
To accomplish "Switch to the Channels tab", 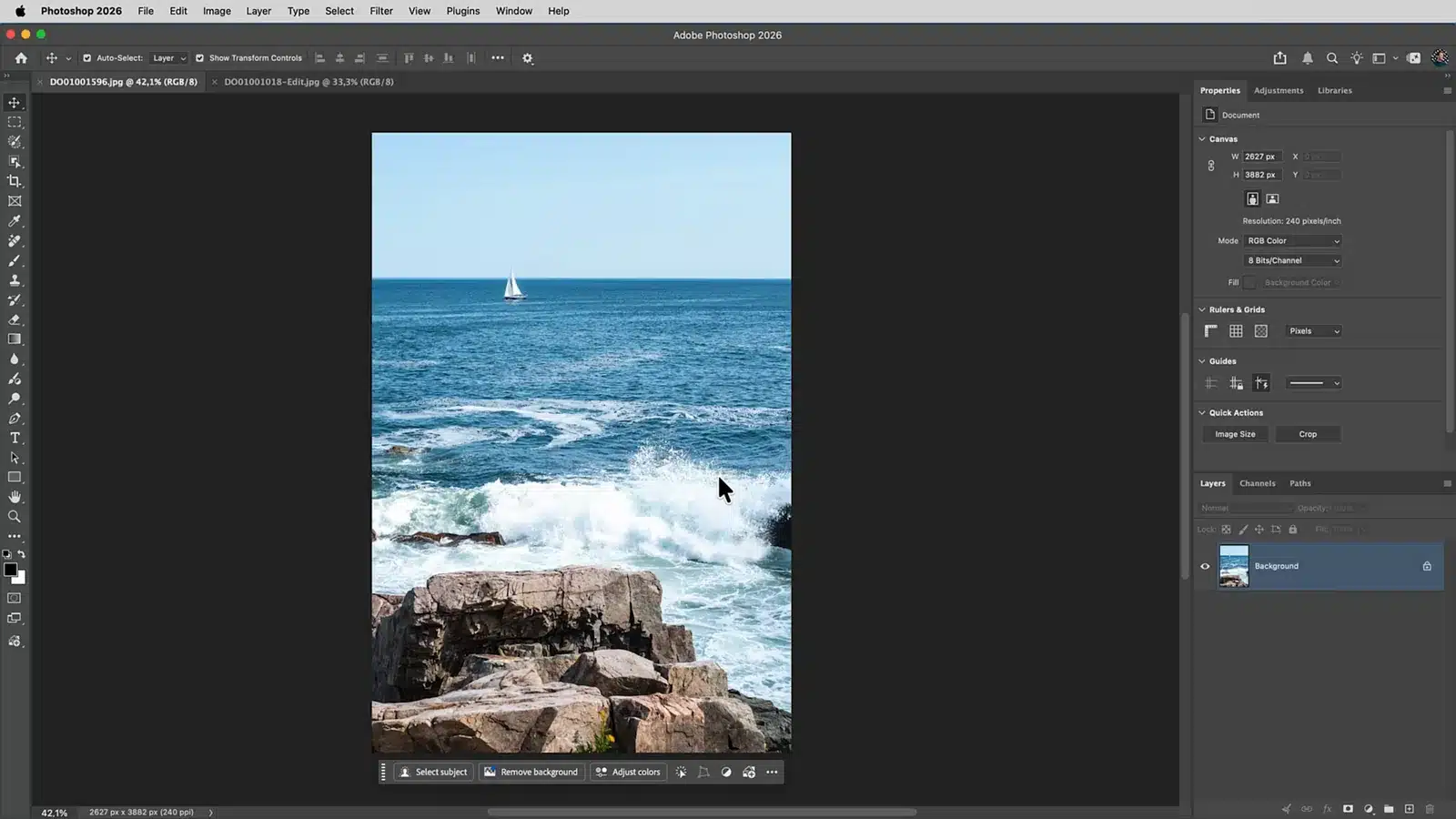I will pos(1258,483).
